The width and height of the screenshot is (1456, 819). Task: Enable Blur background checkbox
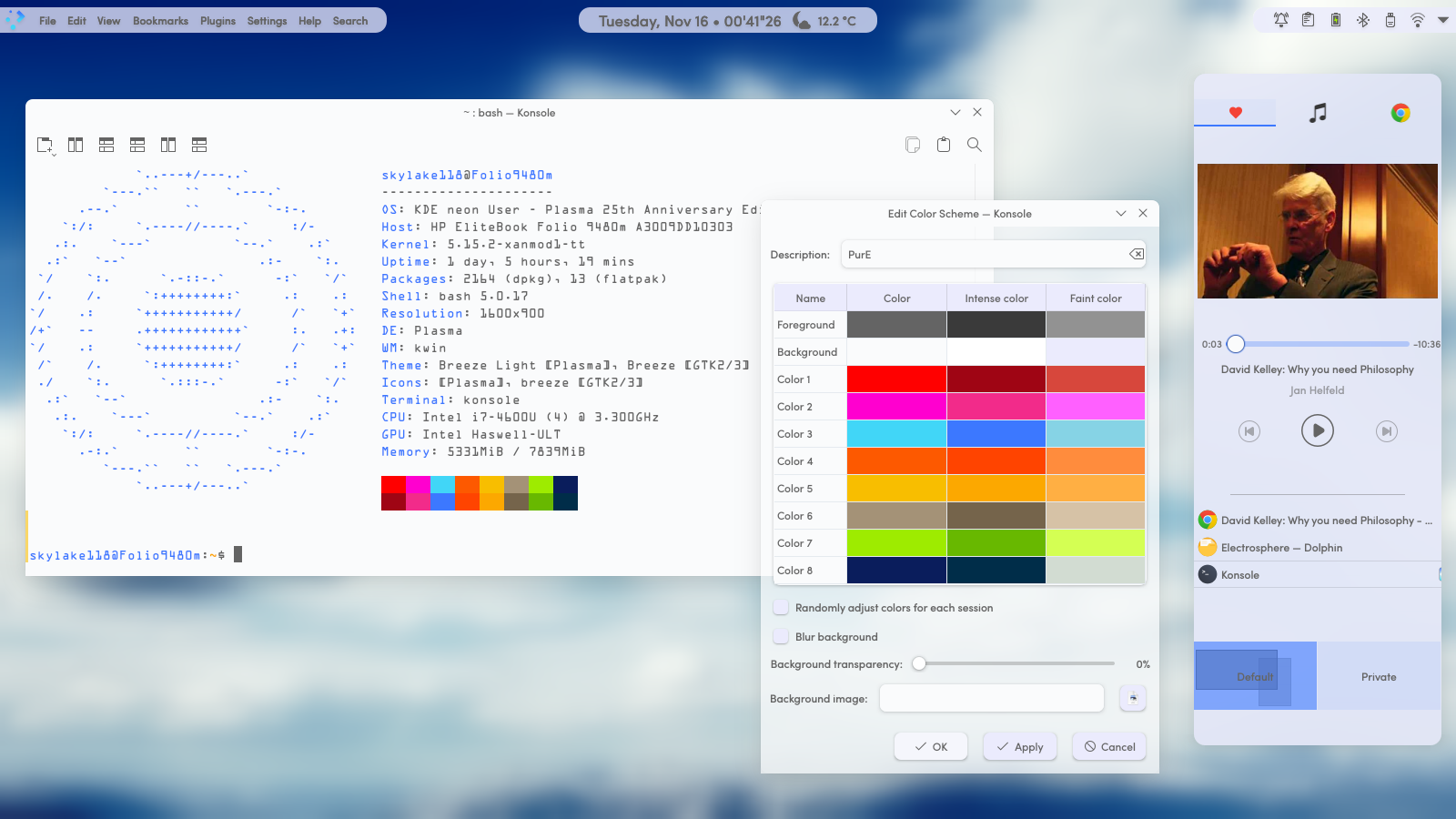tap(781, 637)
